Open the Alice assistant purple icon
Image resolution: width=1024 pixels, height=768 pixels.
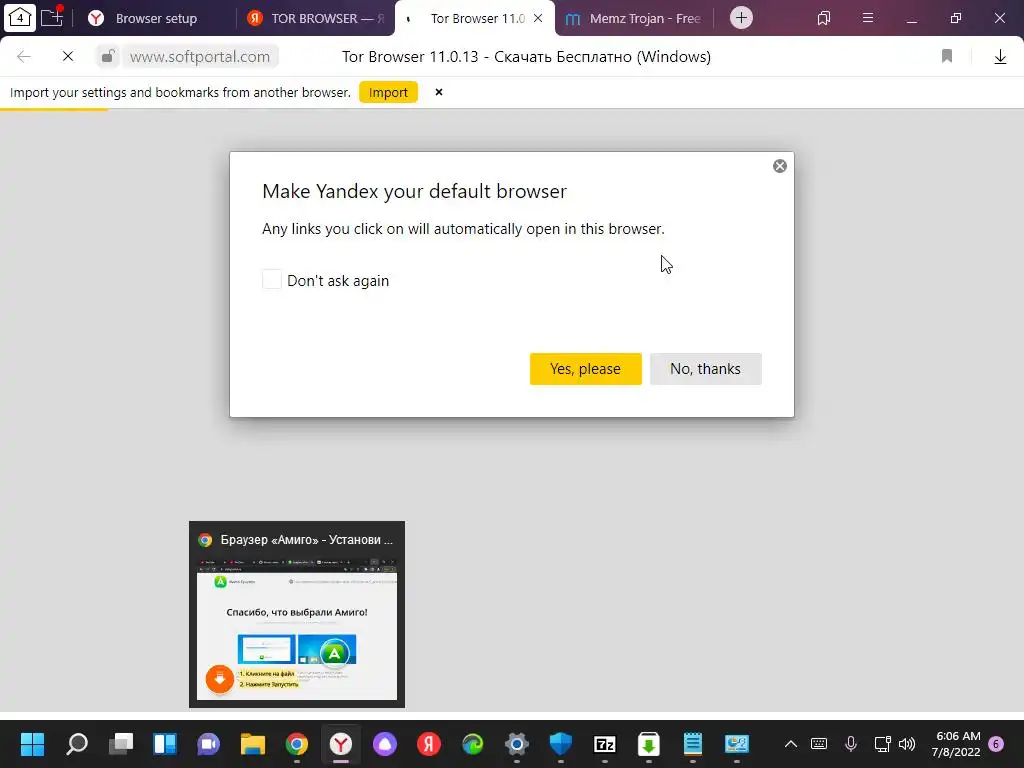tap(385, 744)
